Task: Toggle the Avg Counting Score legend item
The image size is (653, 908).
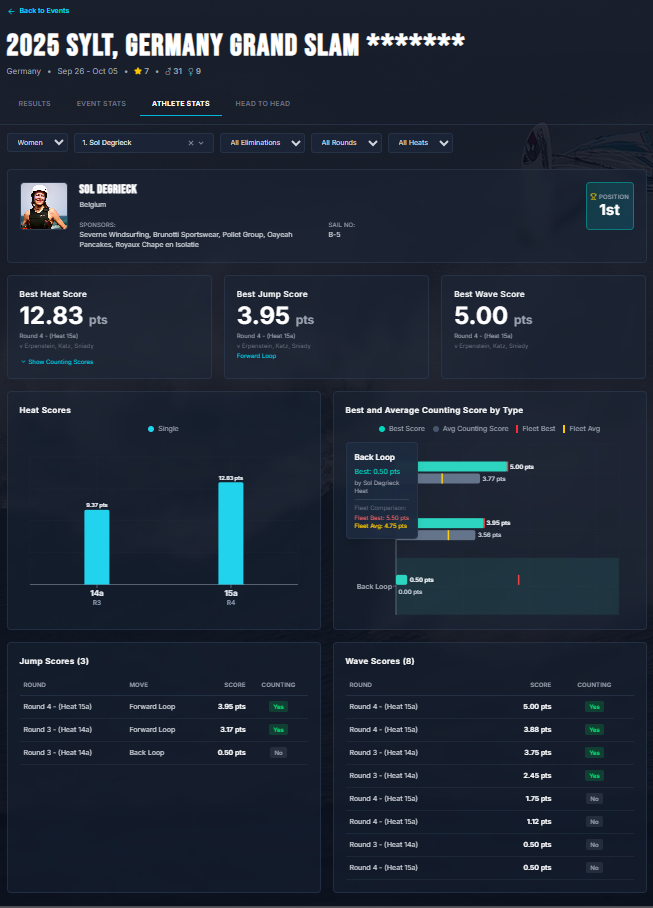Action: [x=471, y=429]
